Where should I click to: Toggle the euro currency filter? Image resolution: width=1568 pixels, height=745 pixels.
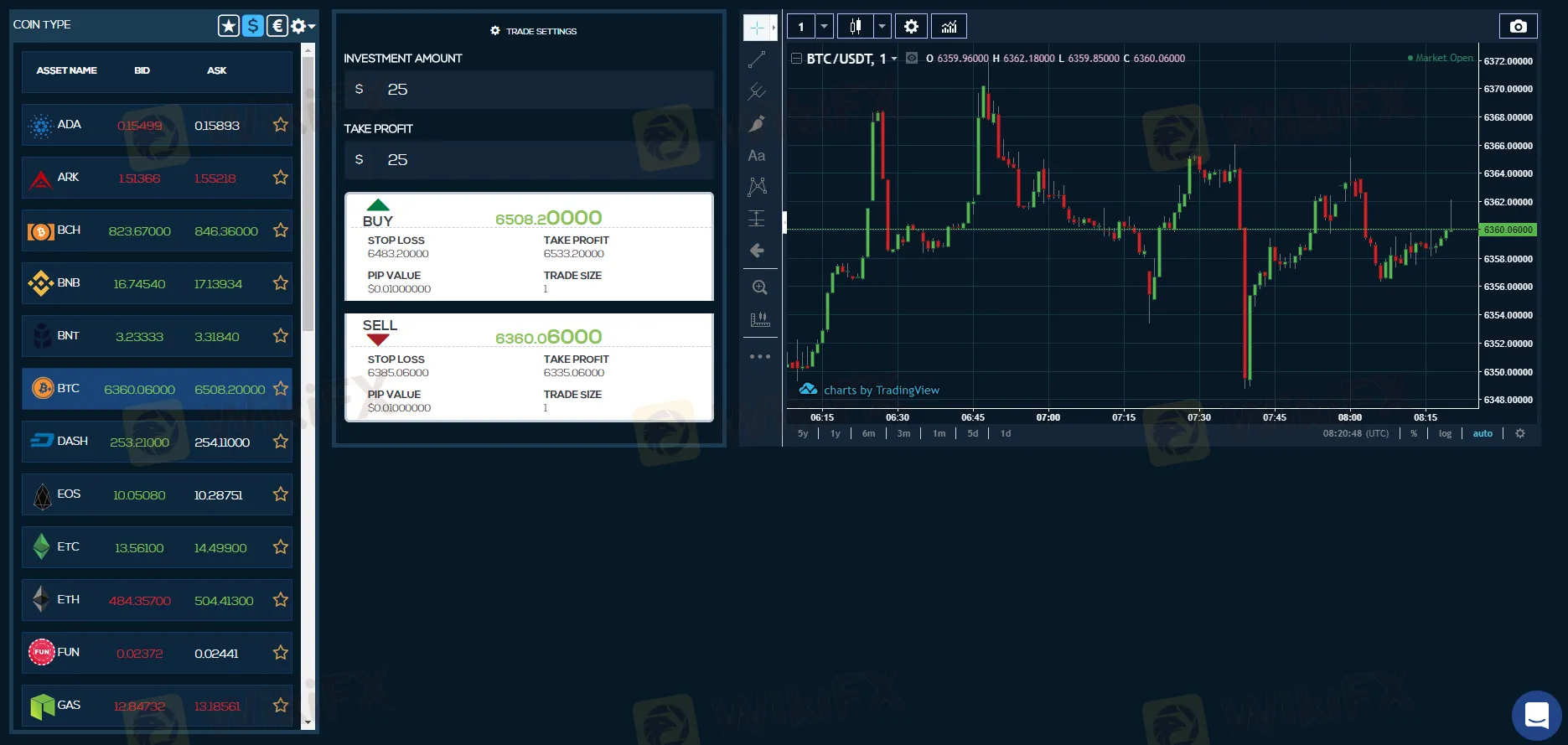pyautogui.click(x=277, y=26)
